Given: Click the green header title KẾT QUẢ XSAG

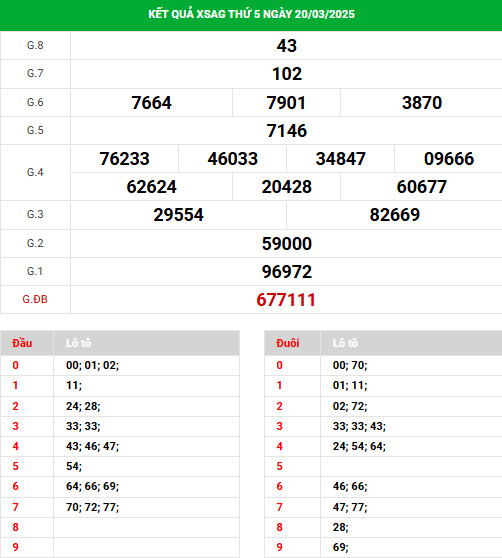Looking at the screenshot, I should pyautogui.click(x=251, y=14).
